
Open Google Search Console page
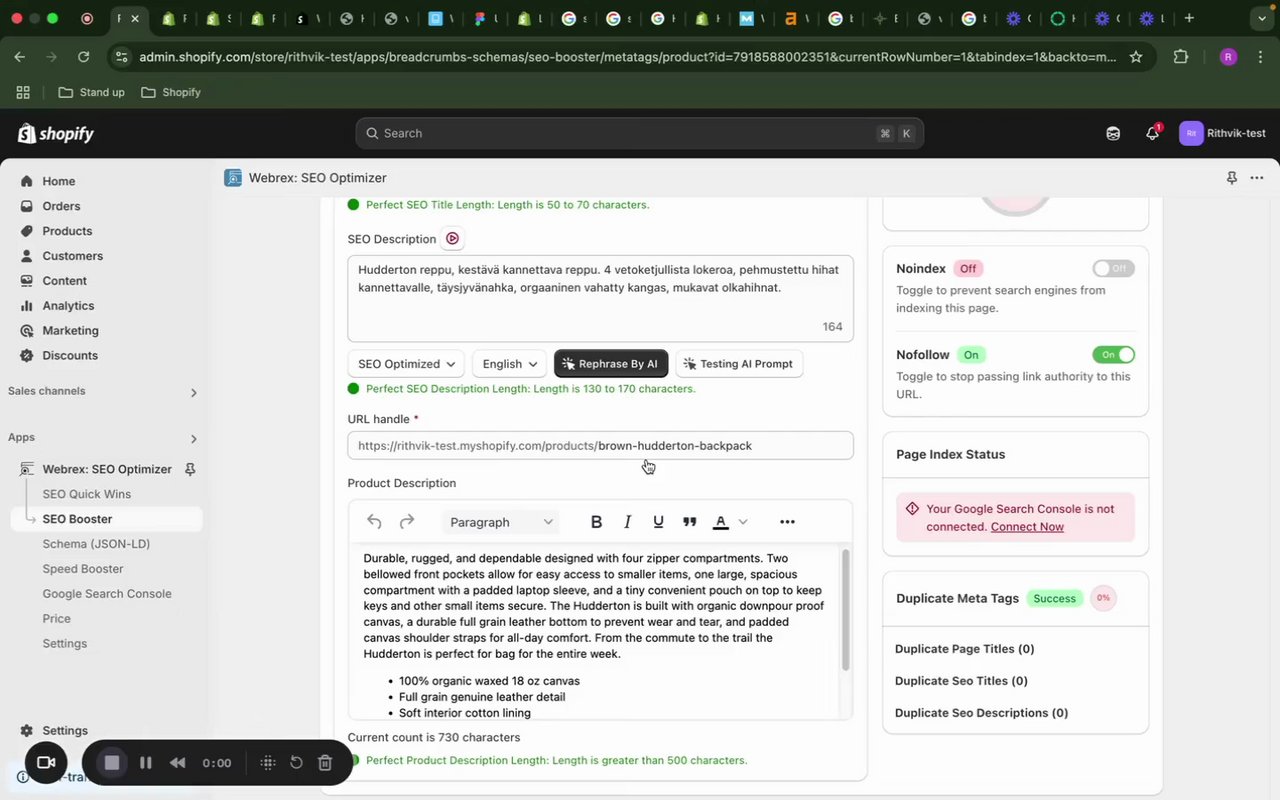(107, 594)
